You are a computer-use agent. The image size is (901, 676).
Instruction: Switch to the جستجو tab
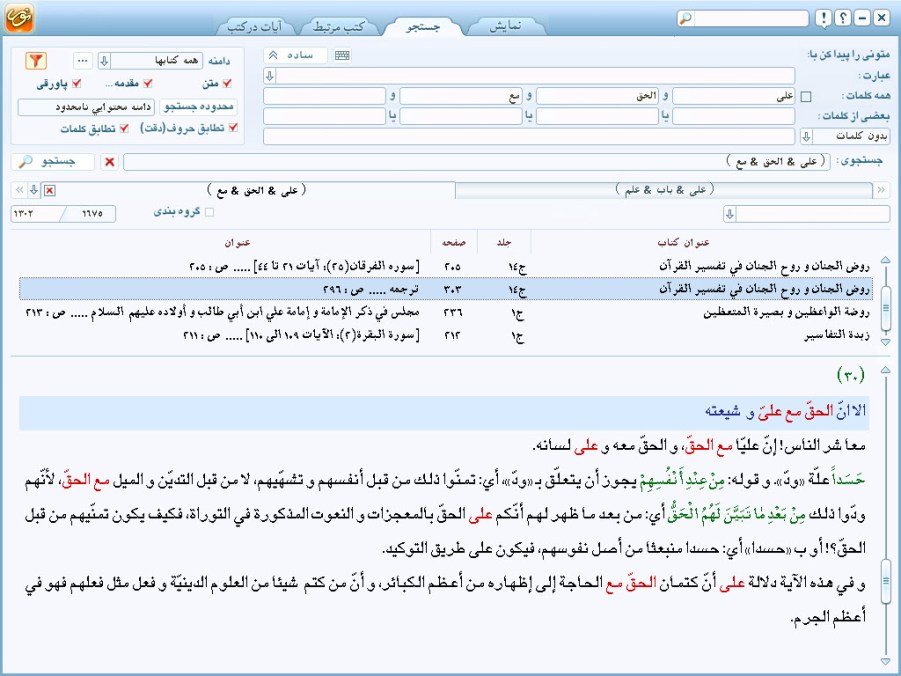[x=423, y=26]
